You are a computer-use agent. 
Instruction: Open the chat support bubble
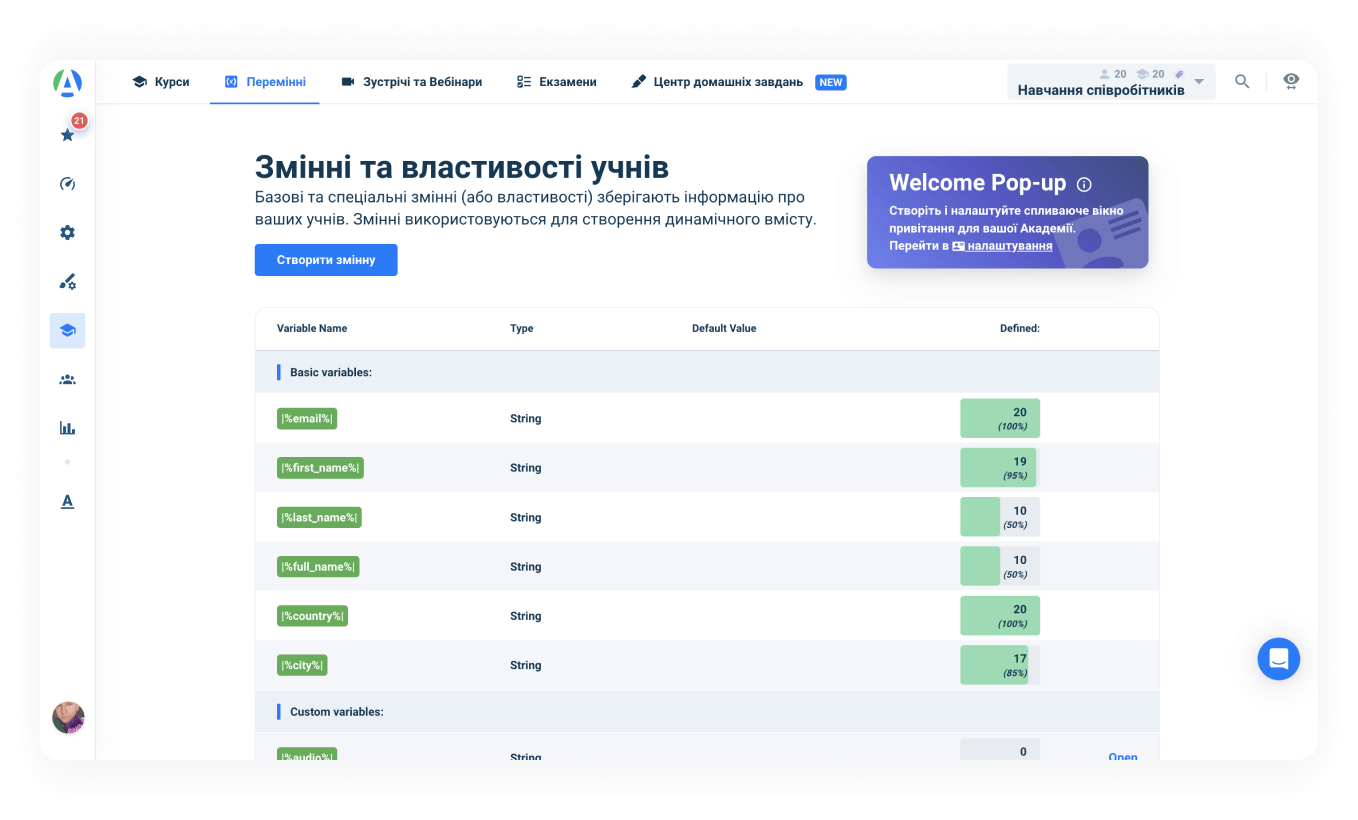[x=1278, y=659]
